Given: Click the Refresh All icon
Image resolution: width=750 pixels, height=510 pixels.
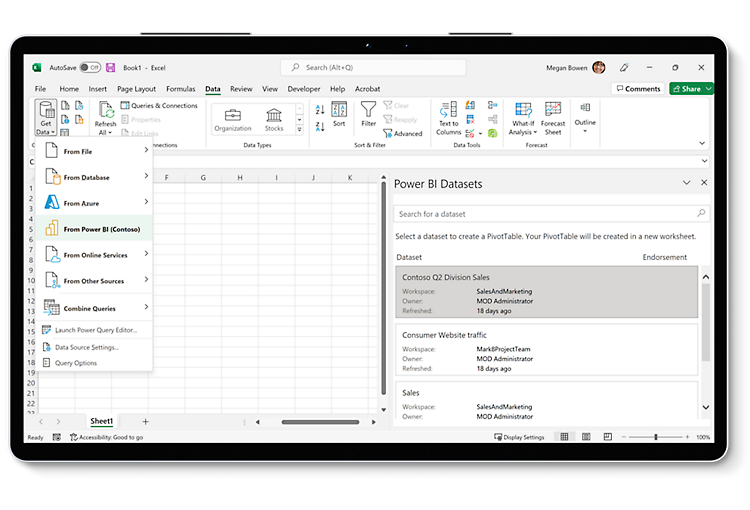Looking at the screenshot, I should (x=105, y=111).
